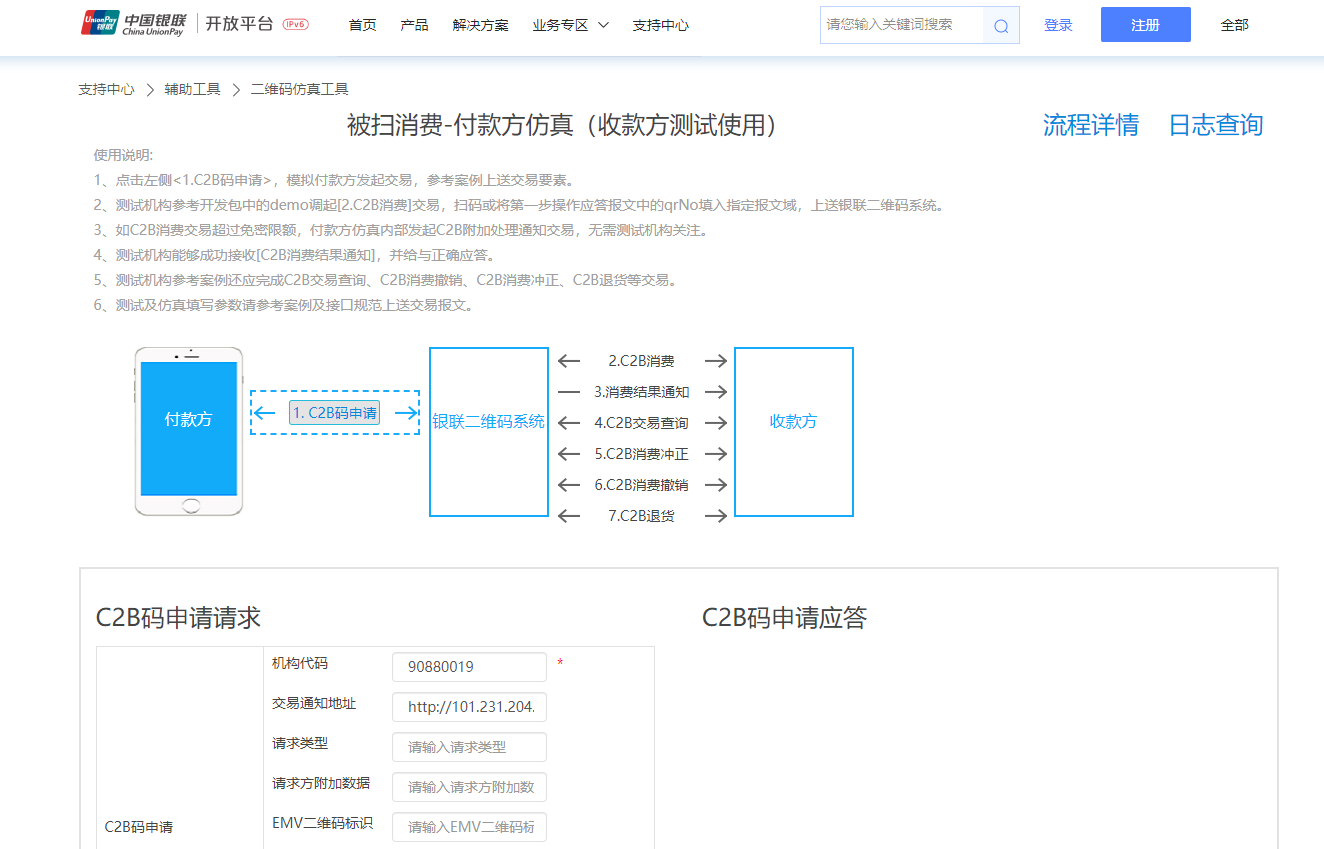The height and width of the screenshot is (849, 1324).
Task: Click the 机构代码 input field
Action: point(469,667)
